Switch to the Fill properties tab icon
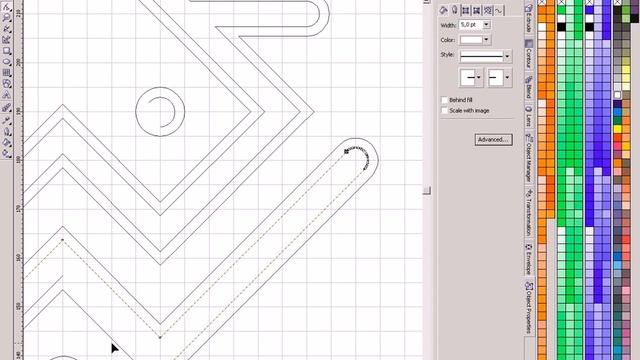Image resolution: width=640 pixels, height=360 pixels. click(x=443, y=11)
